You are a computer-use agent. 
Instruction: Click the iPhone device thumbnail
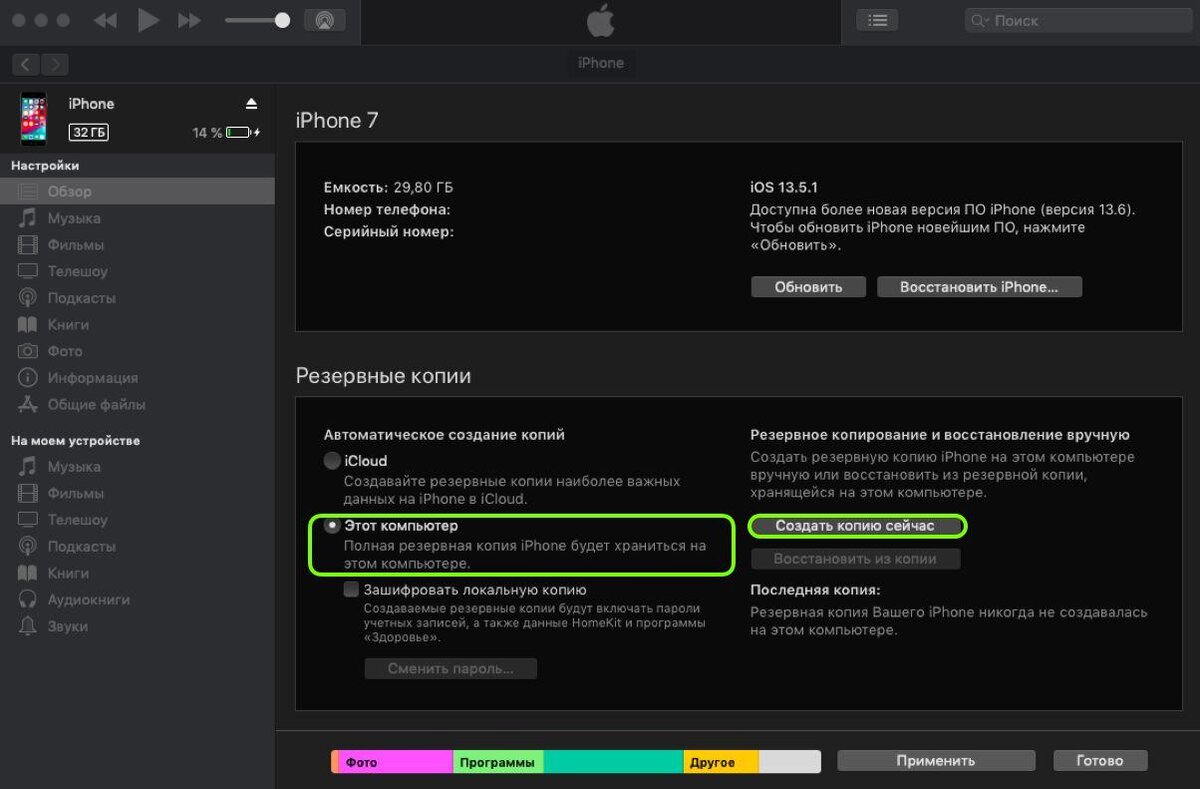point(33,119)
